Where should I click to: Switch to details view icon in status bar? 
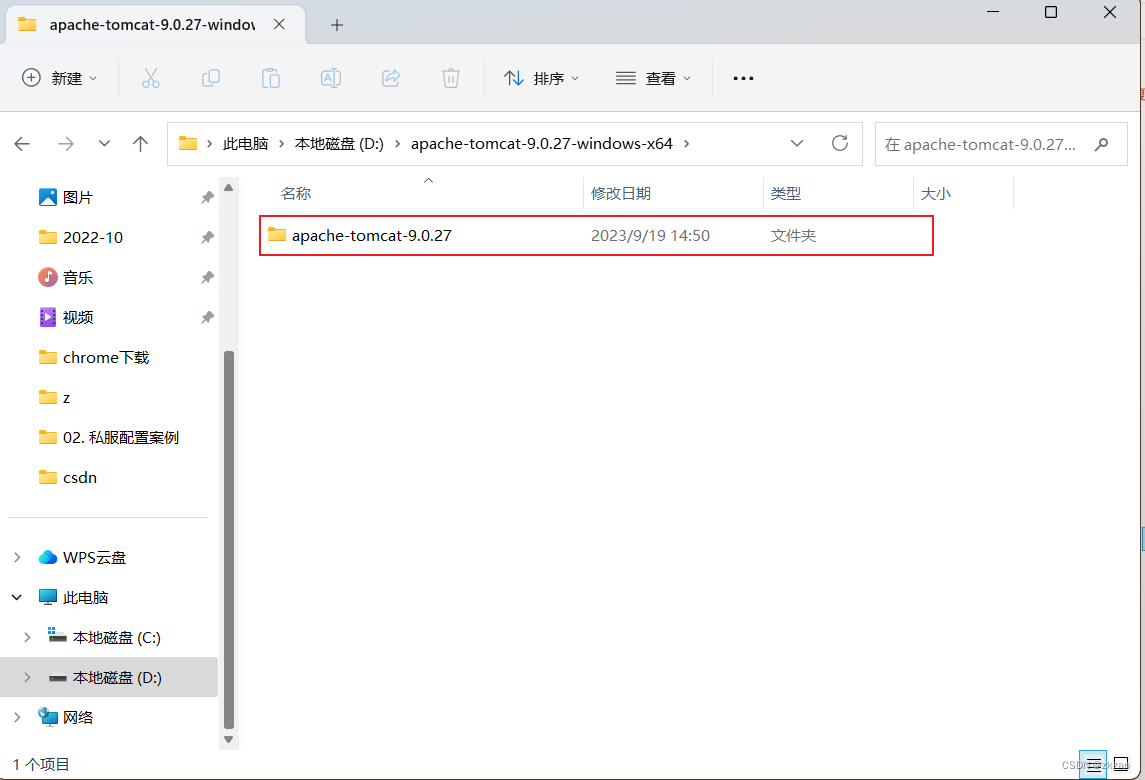tap(1092, 765)
